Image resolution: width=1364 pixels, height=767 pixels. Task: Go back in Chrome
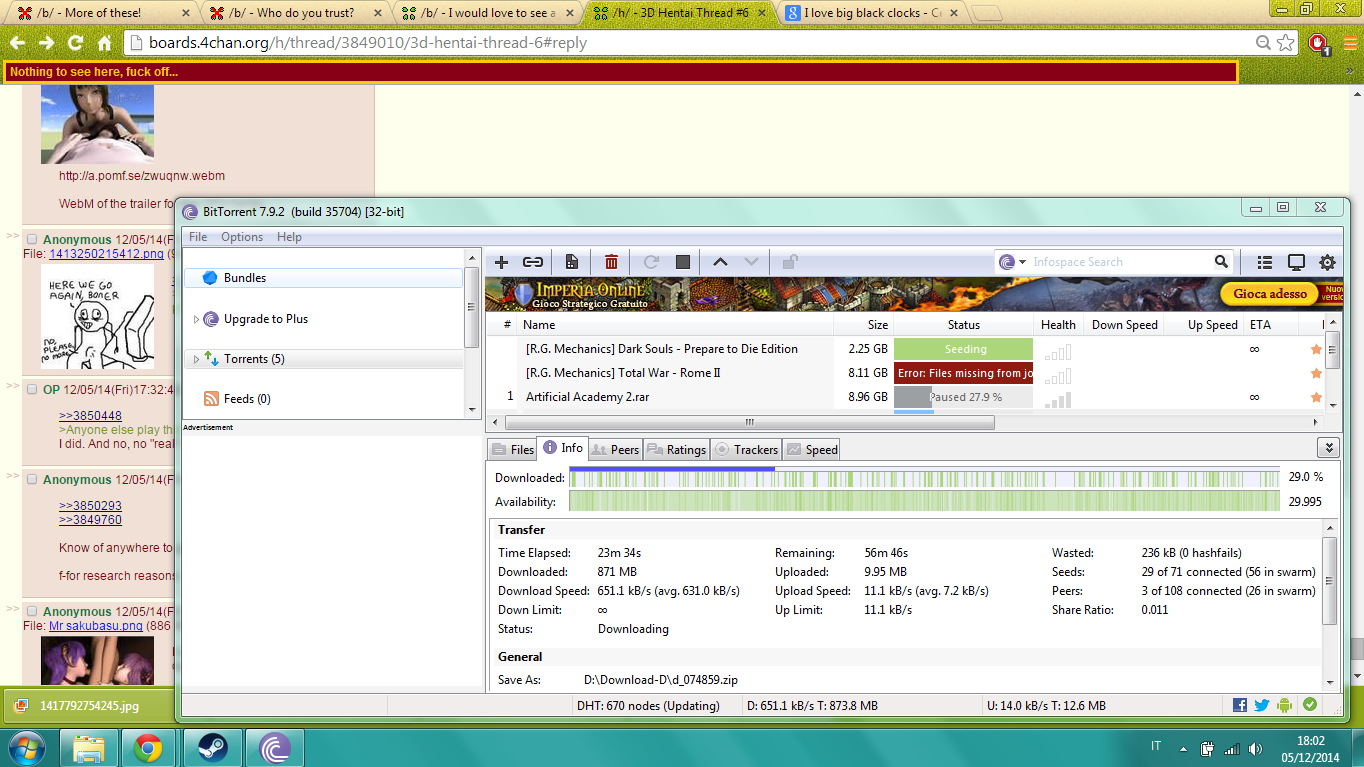click(x=17, y=43)
